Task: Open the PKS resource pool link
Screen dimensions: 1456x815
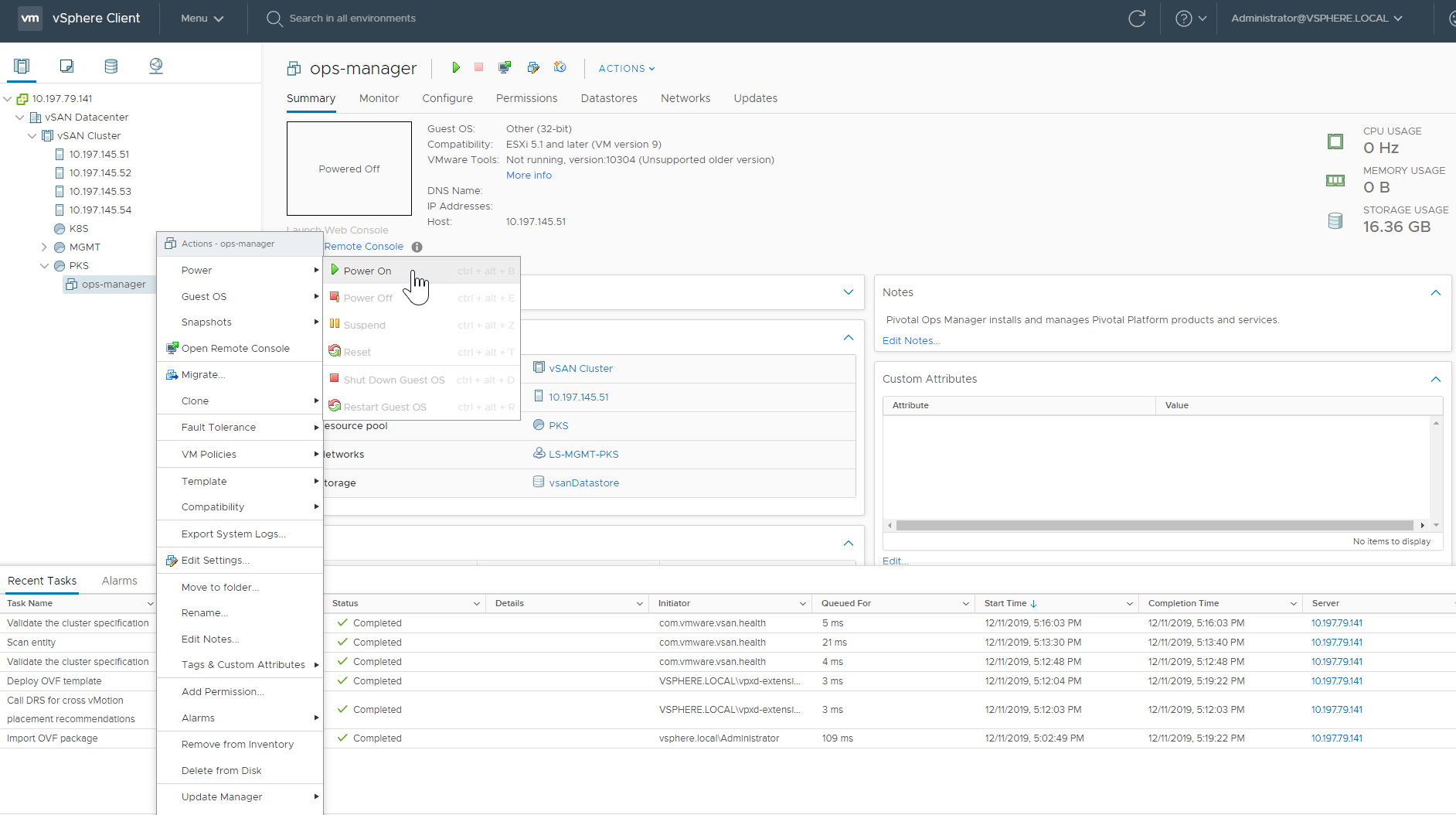Action: 558,426
